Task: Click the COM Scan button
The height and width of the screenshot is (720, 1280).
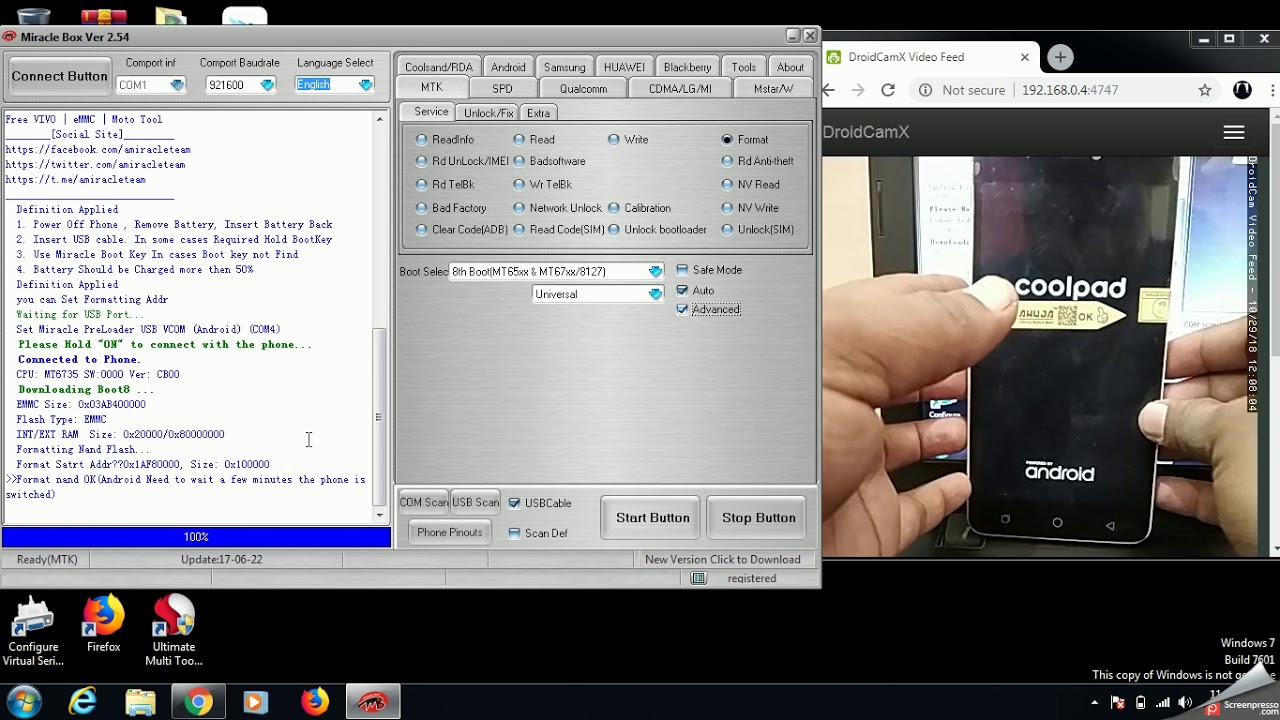Action: click(424, 502)
